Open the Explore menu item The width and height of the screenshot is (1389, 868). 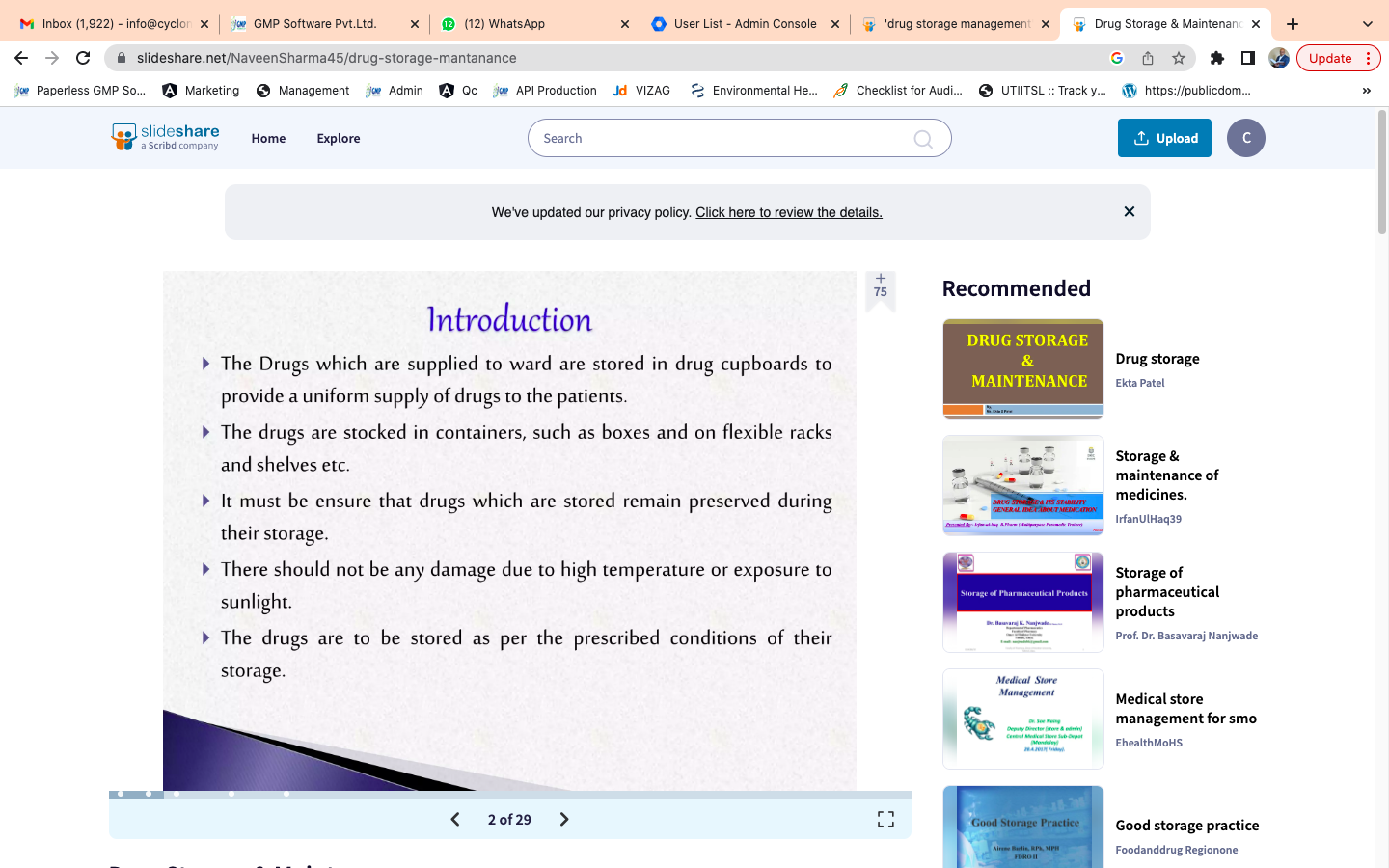[338, 138]
